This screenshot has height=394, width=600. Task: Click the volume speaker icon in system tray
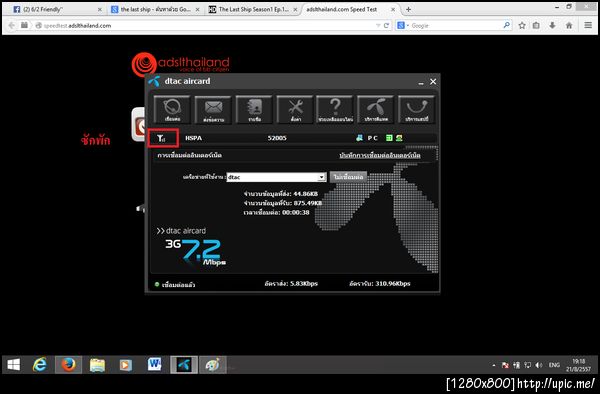point(539,365)
